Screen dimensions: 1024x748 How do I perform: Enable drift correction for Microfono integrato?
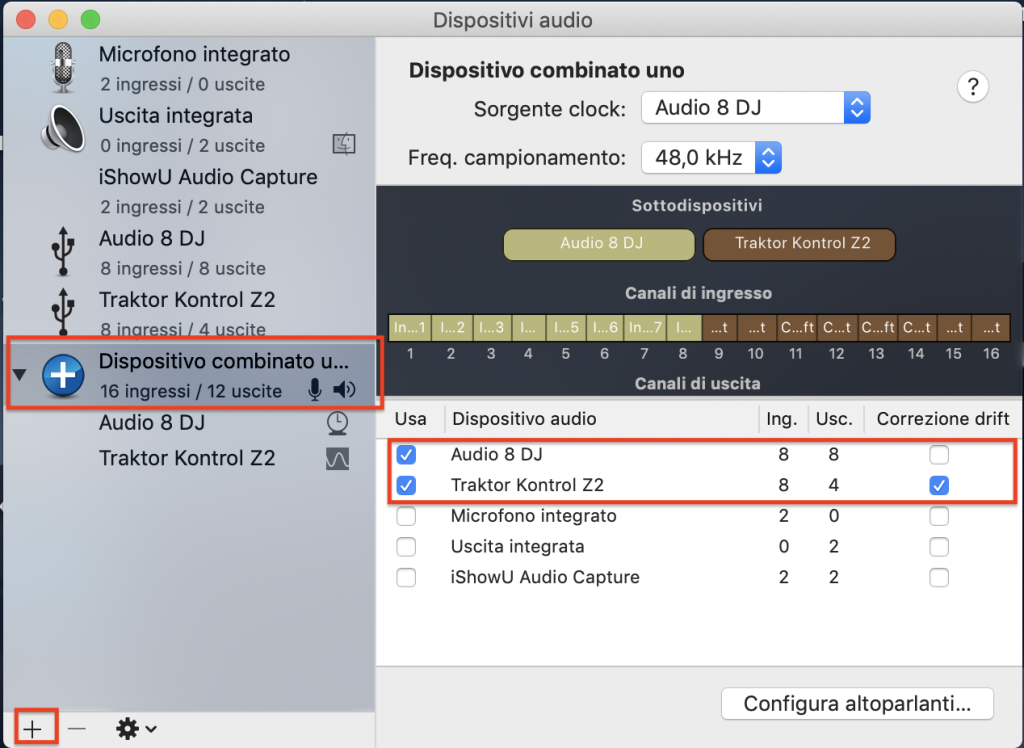(x=939, y=516)
